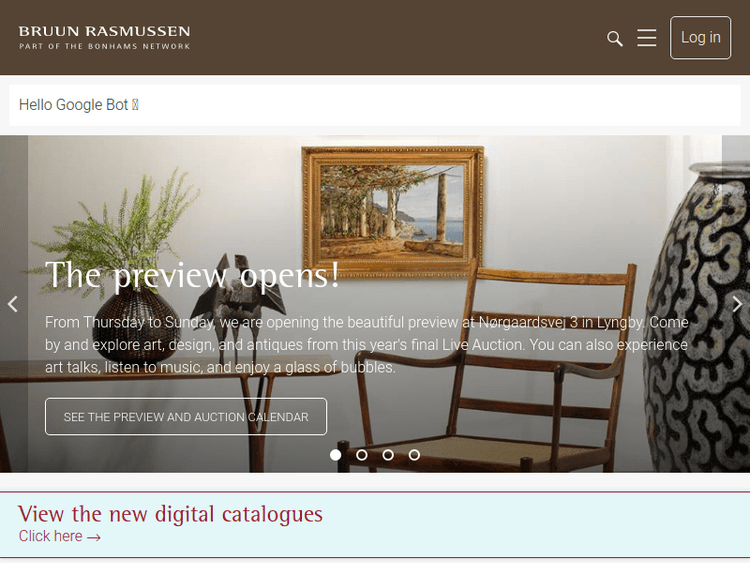Select the first carousel dot
Screen dimensions: 750x563
(336, 455)
